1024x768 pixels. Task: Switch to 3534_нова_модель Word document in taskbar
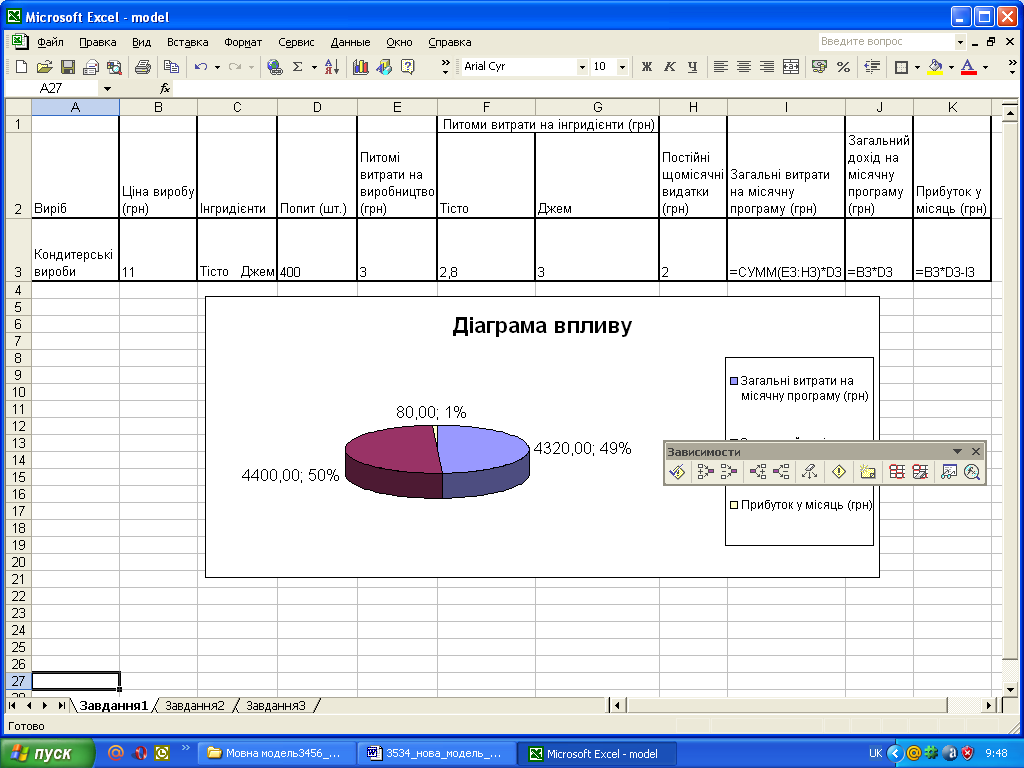pyautogui.click(x=436, y=753)
